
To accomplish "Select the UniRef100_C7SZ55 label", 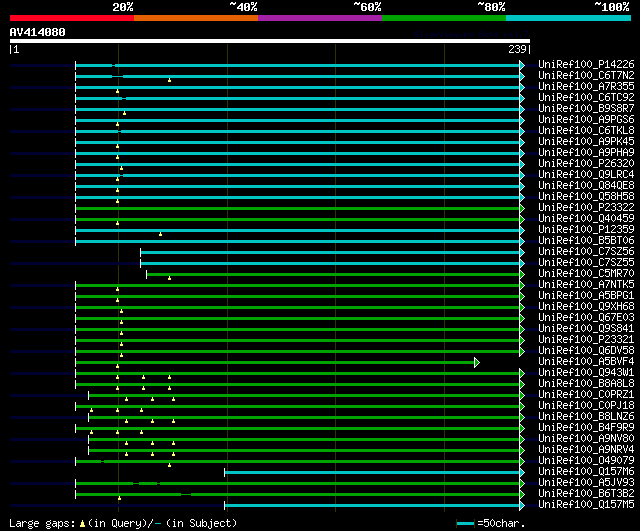I will tap(586, 263).
